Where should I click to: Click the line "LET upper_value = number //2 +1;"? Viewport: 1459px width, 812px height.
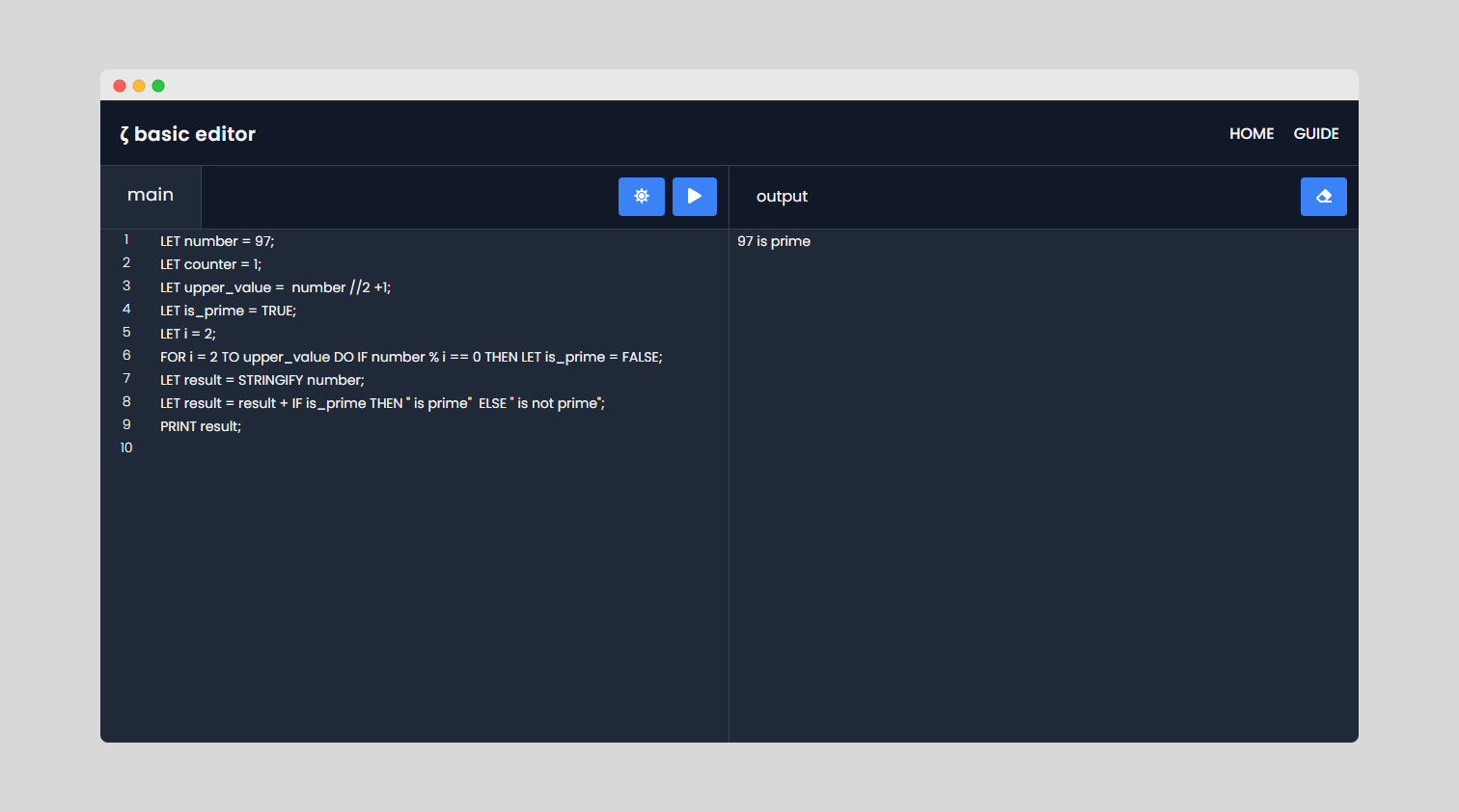coord(275,287)
